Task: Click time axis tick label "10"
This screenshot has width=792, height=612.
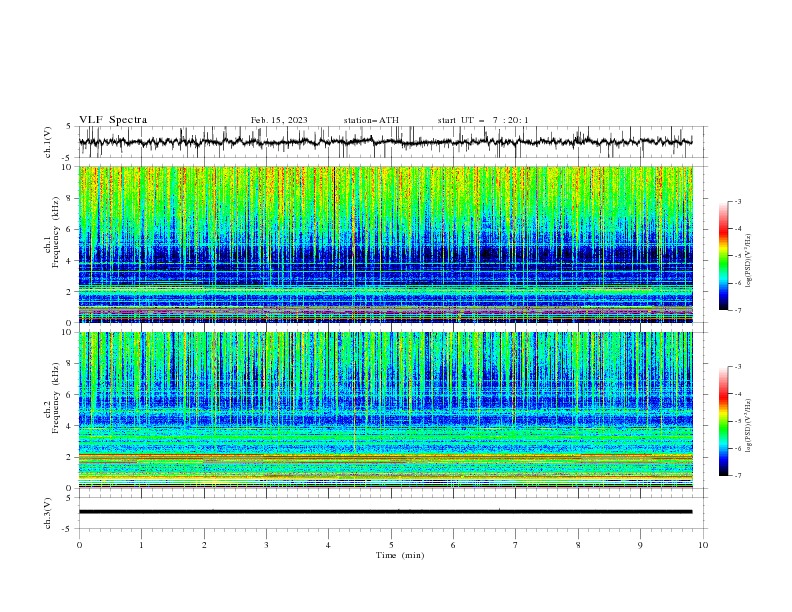Action: 703,545
